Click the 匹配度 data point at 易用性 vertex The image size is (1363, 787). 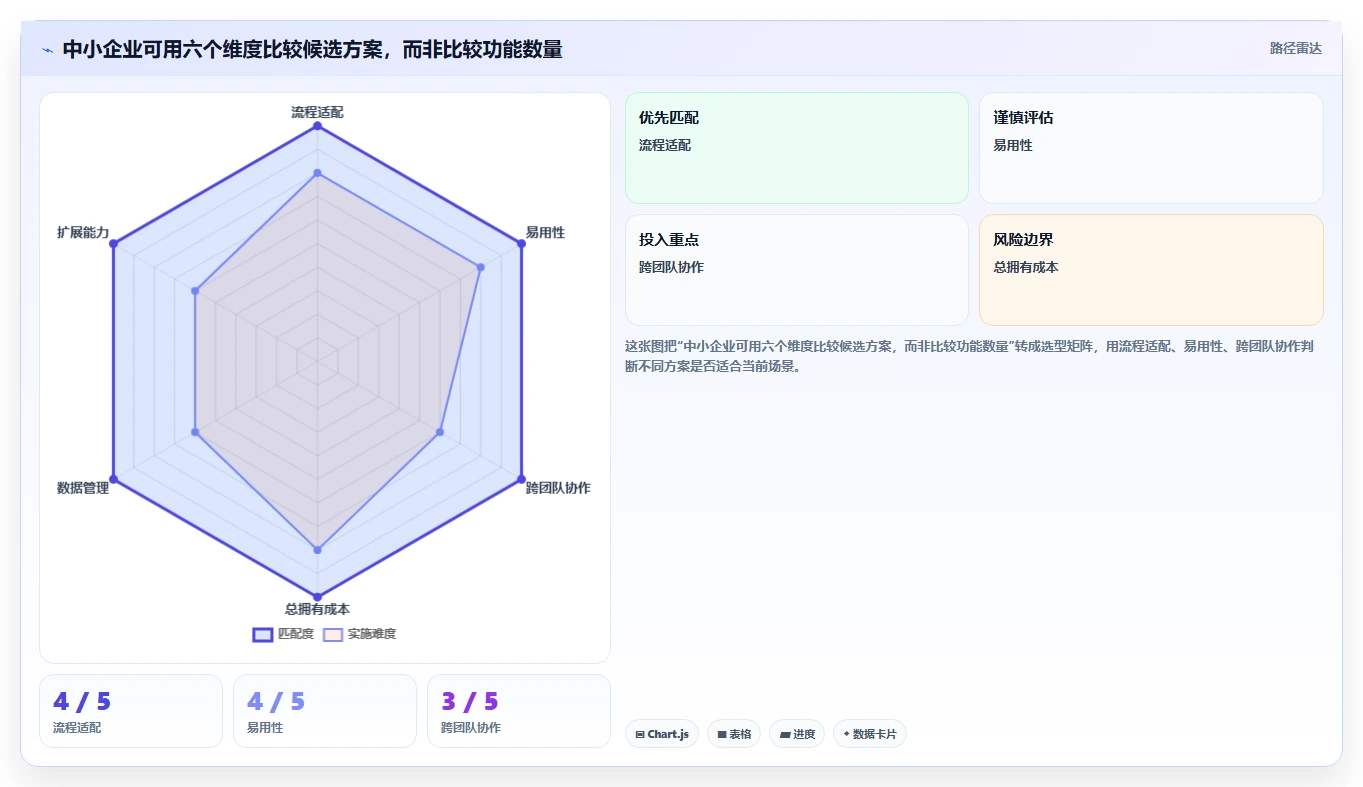[521, 244]
